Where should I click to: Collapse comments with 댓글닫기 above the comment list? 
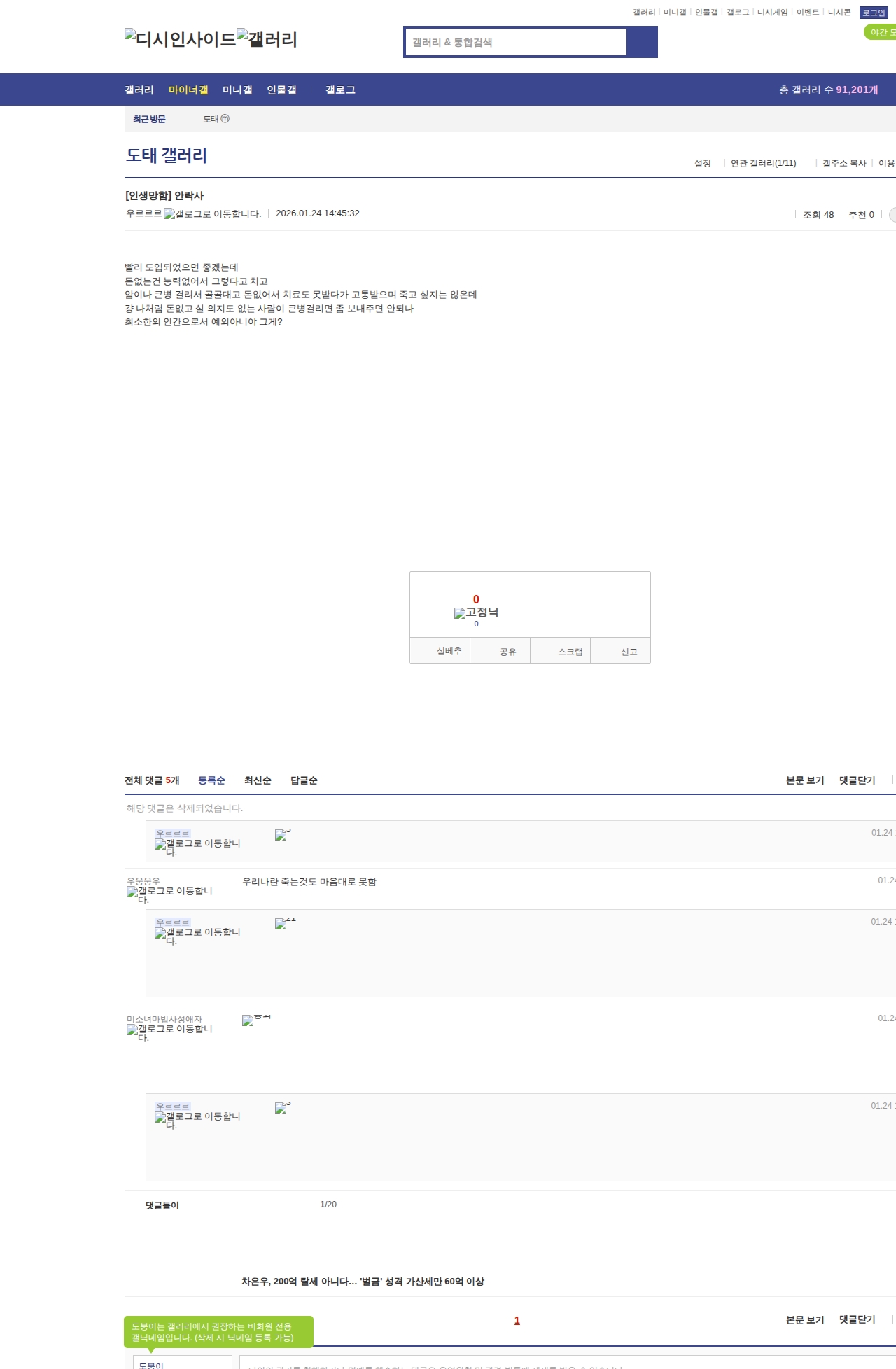857,780
